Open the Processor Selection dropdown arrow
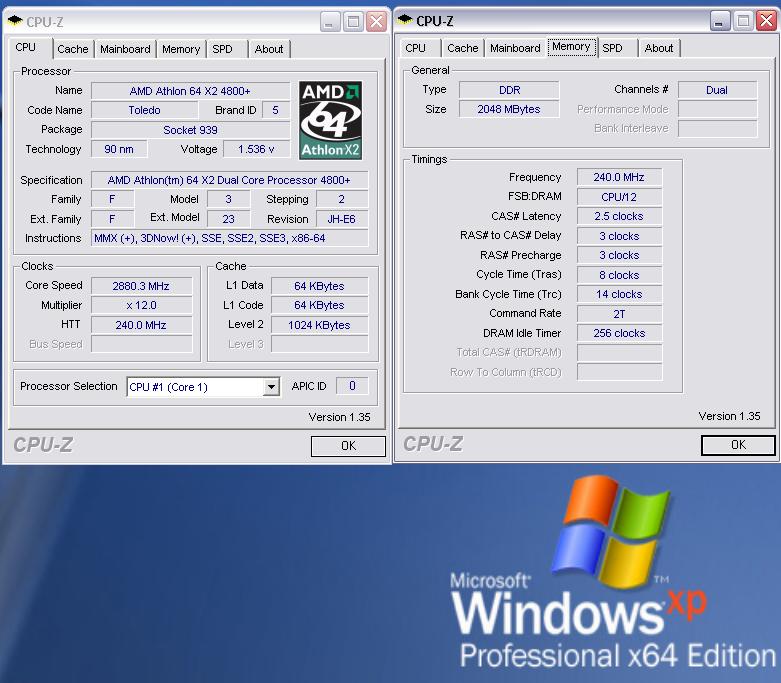The width and height of the screenshot is (781, 683). click(271, 387)
